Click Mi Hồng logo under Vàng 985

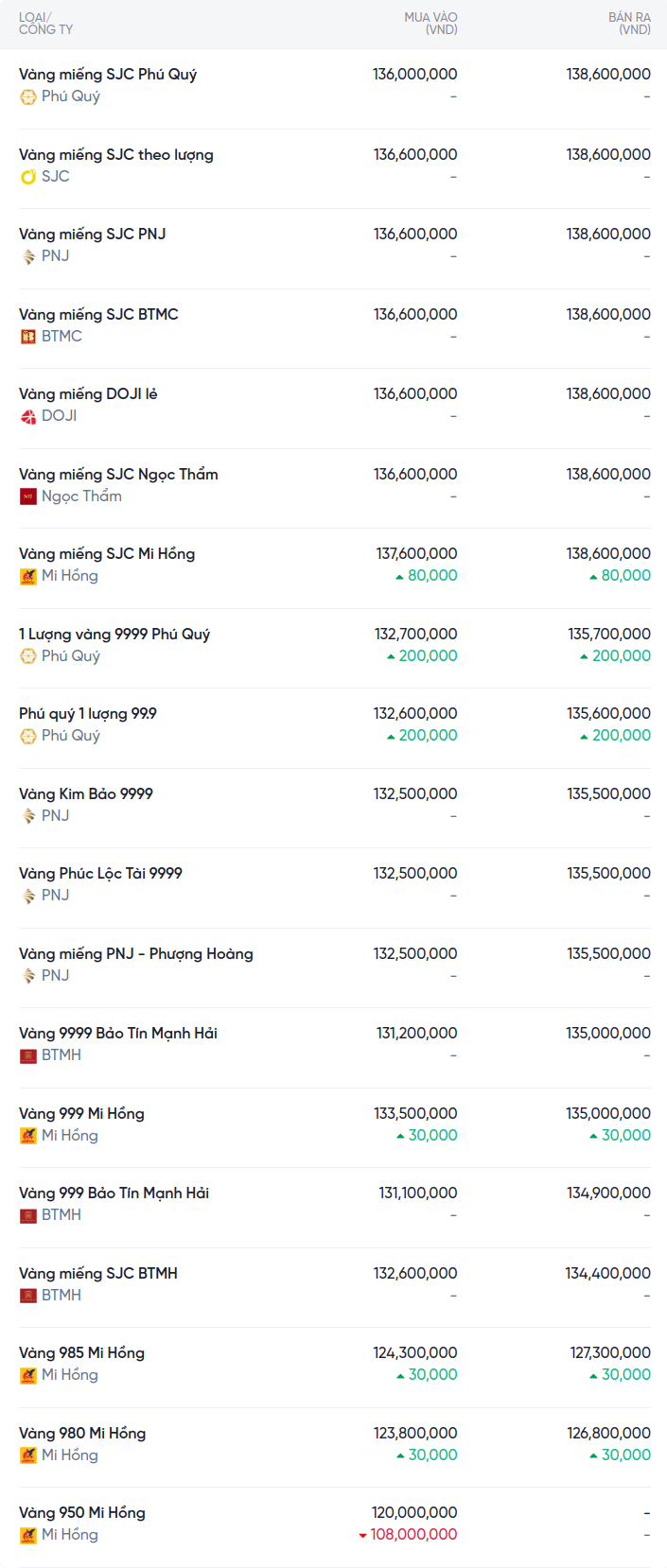[28, 1375]
